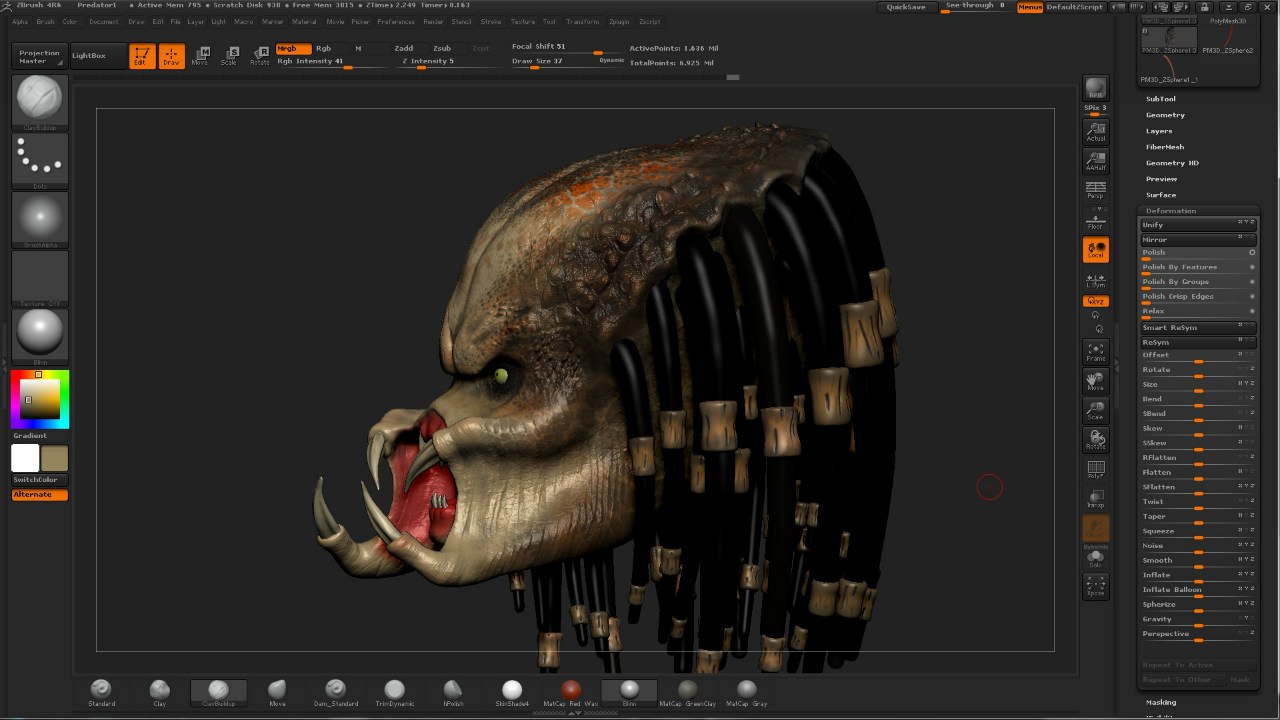This screenshot has width=1280, height=720.
Task: Toggle the Floor grid
Action: (x=1096, y=219)
